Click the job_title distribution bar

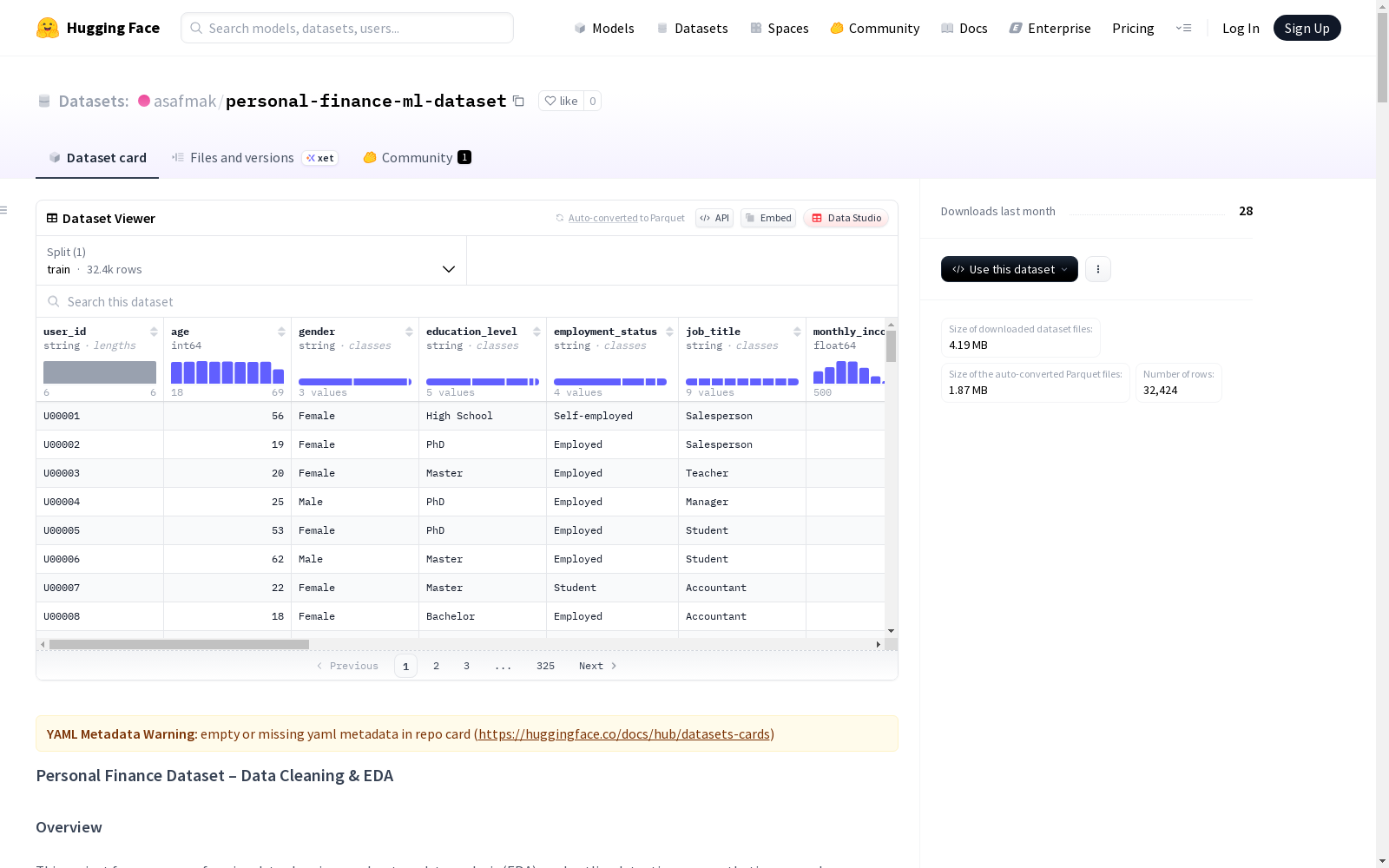pos(742,382)
